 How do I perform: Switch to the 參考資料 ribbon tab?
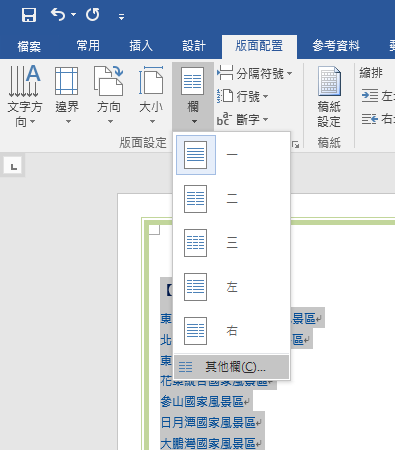(x=336, y=46)
